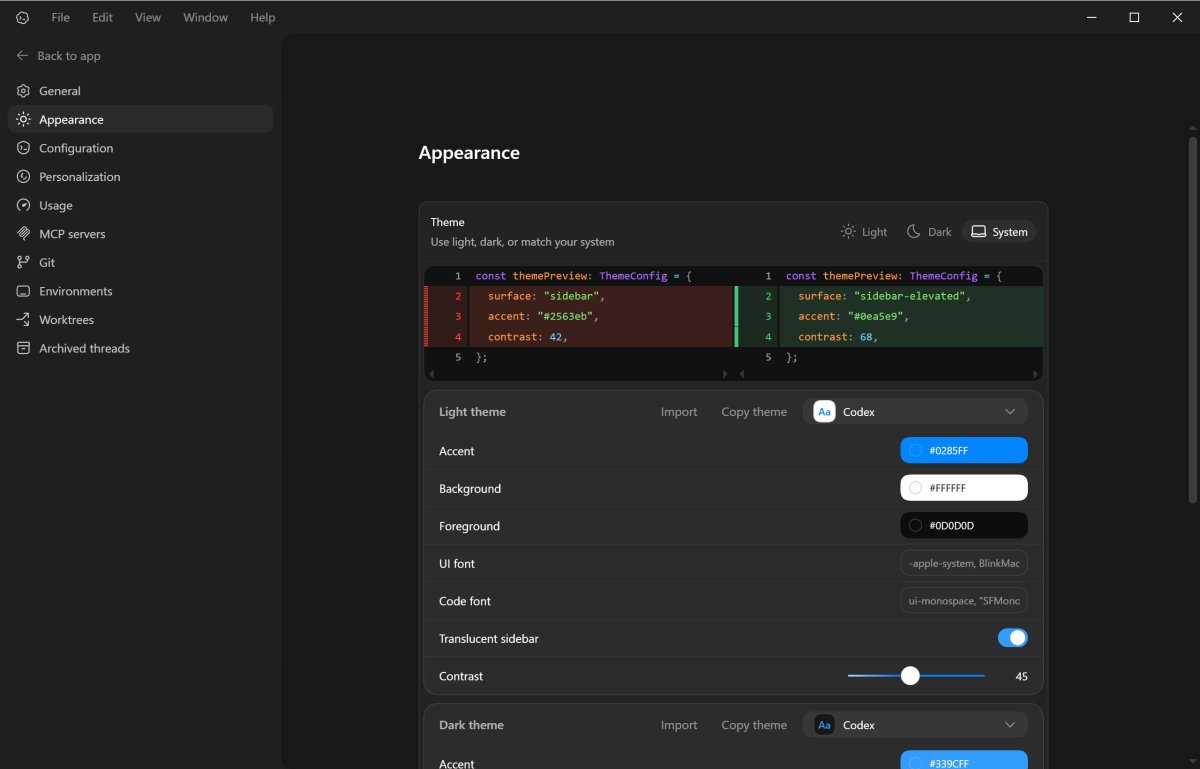Screen dimensions: 1200x769
Task: Disable the Translucent sidebar switch
Action: pyautogui.click(x=1012, y=638)
